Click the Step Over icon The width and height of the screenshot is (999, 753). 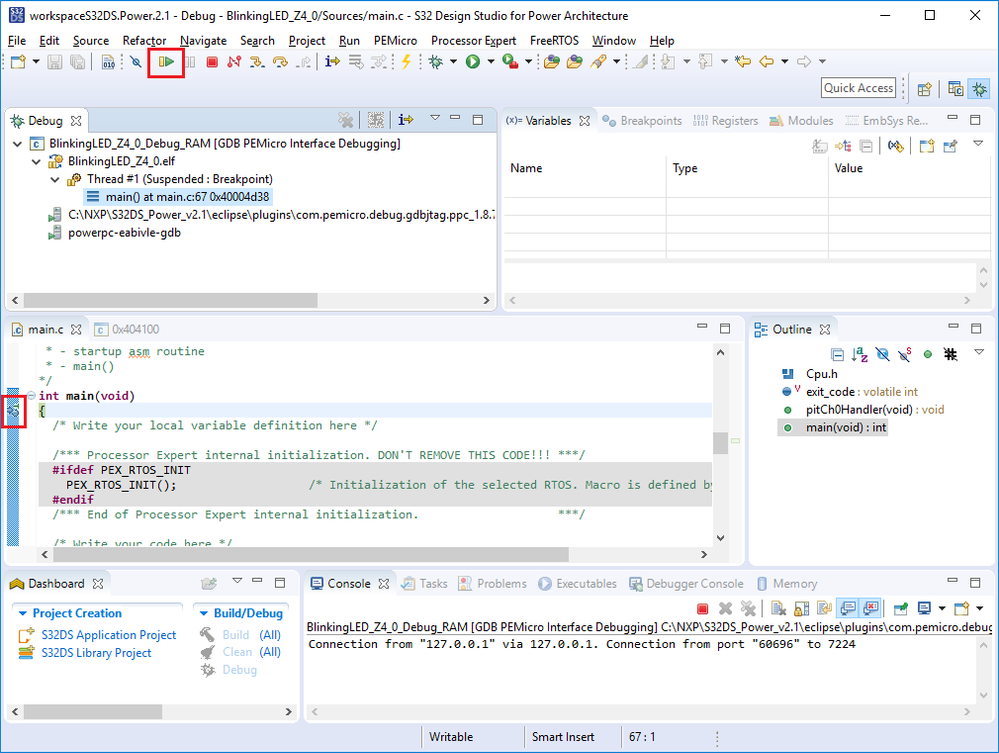coord(280,62)
